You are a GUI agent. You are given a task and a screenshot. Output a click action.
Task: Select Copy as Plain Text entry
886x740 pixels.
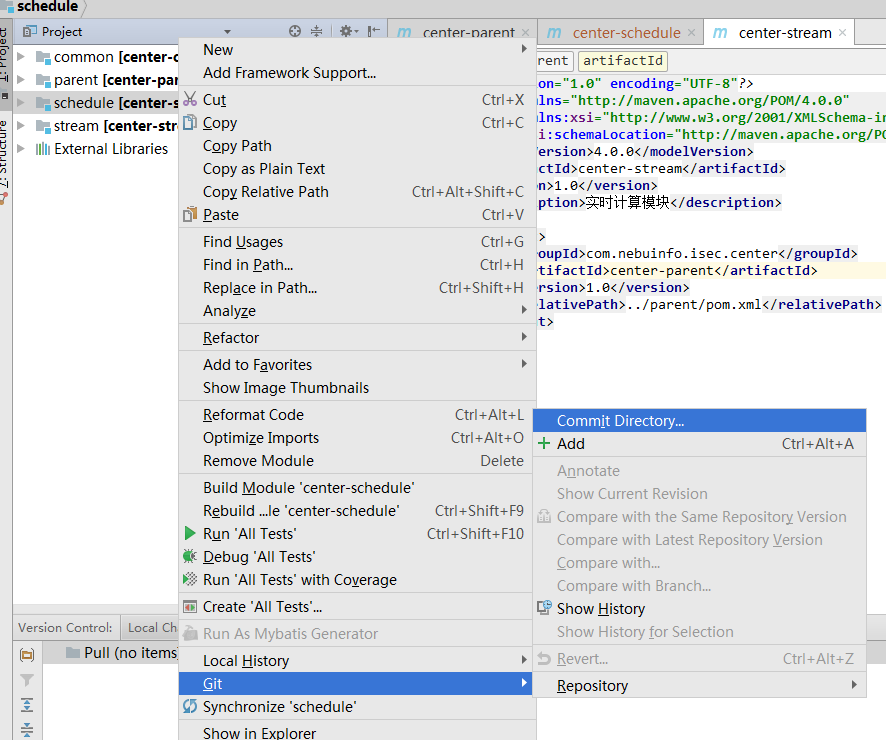coord(356,168)
